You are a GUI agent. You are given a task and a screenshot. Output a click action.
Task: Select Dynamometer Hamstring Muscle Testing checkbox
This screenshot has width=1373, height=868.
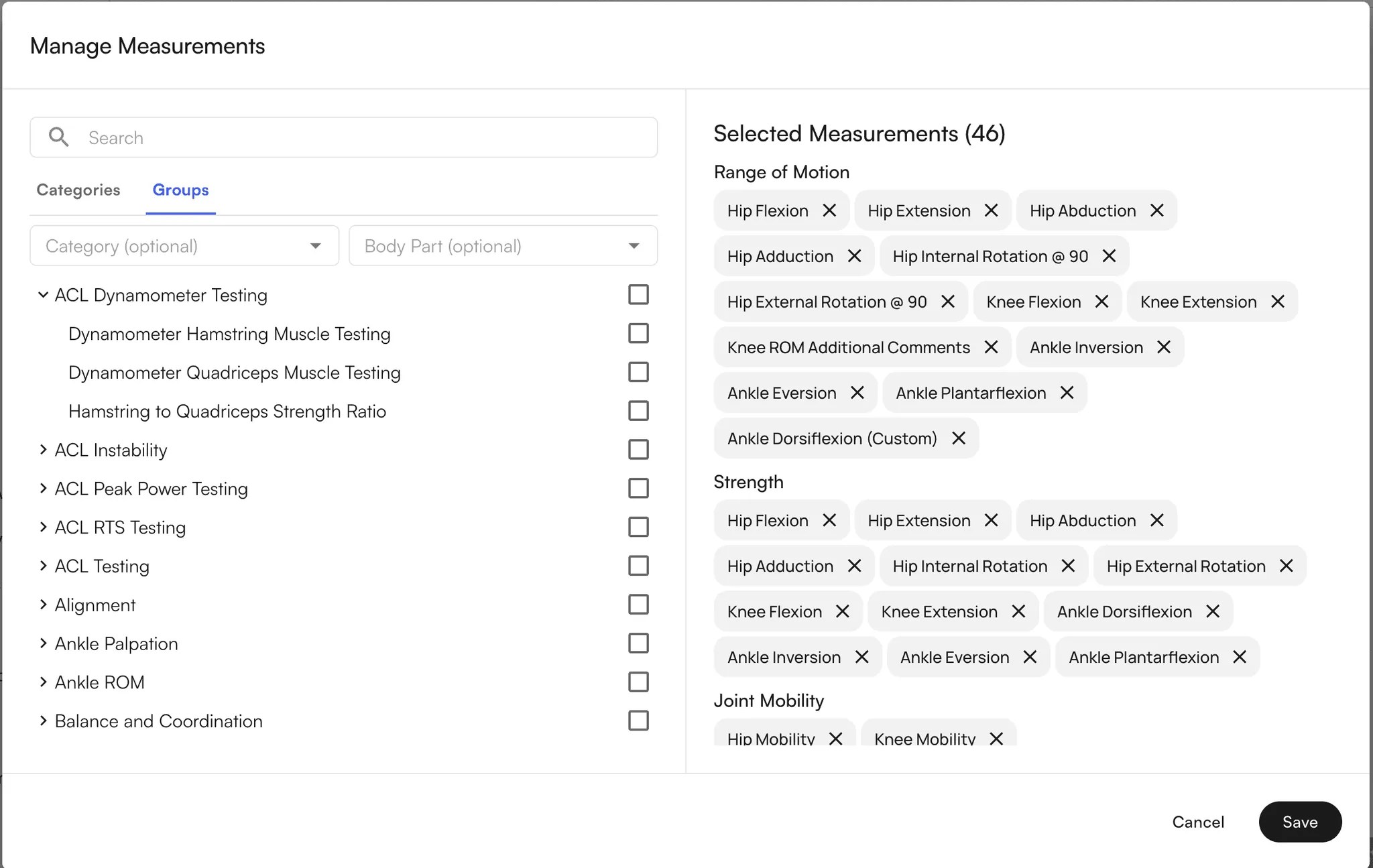click(639, 333)
